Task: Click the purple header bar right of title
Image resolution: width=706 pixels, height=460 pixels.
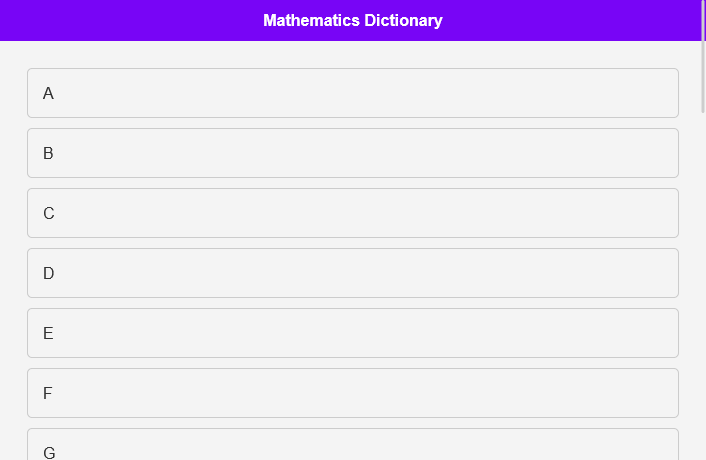Action: (580, 20)
